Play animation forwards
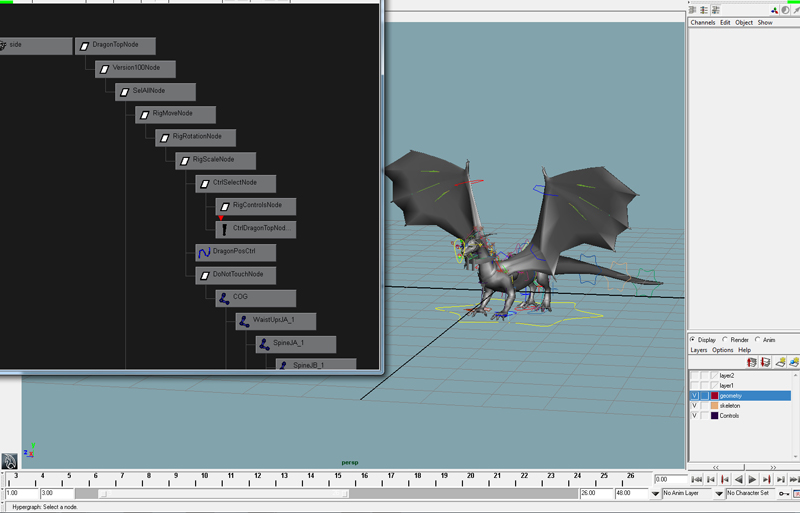This screenshot has height=513, width=800. point(752,480)
